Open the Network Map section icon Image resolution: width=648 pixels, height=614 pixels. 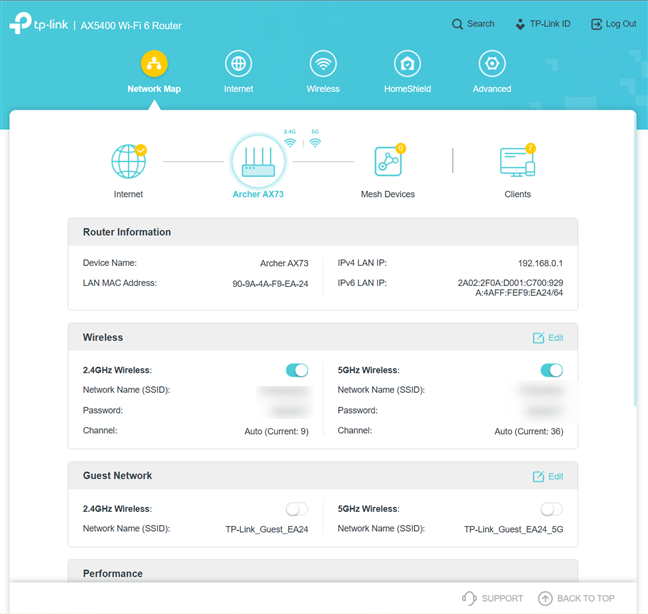click(x=154, y=64)
